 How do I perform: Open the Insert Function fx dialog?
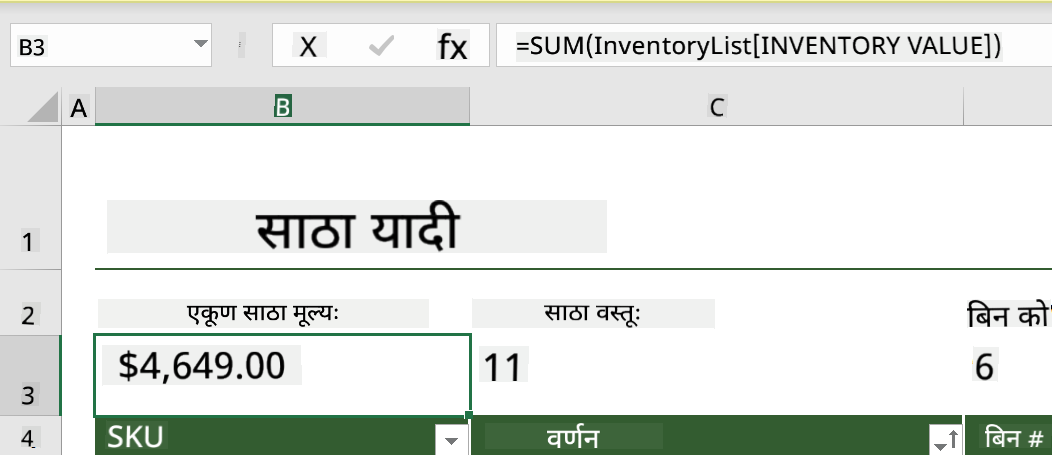pyautogui.click(x=452, y=46)
